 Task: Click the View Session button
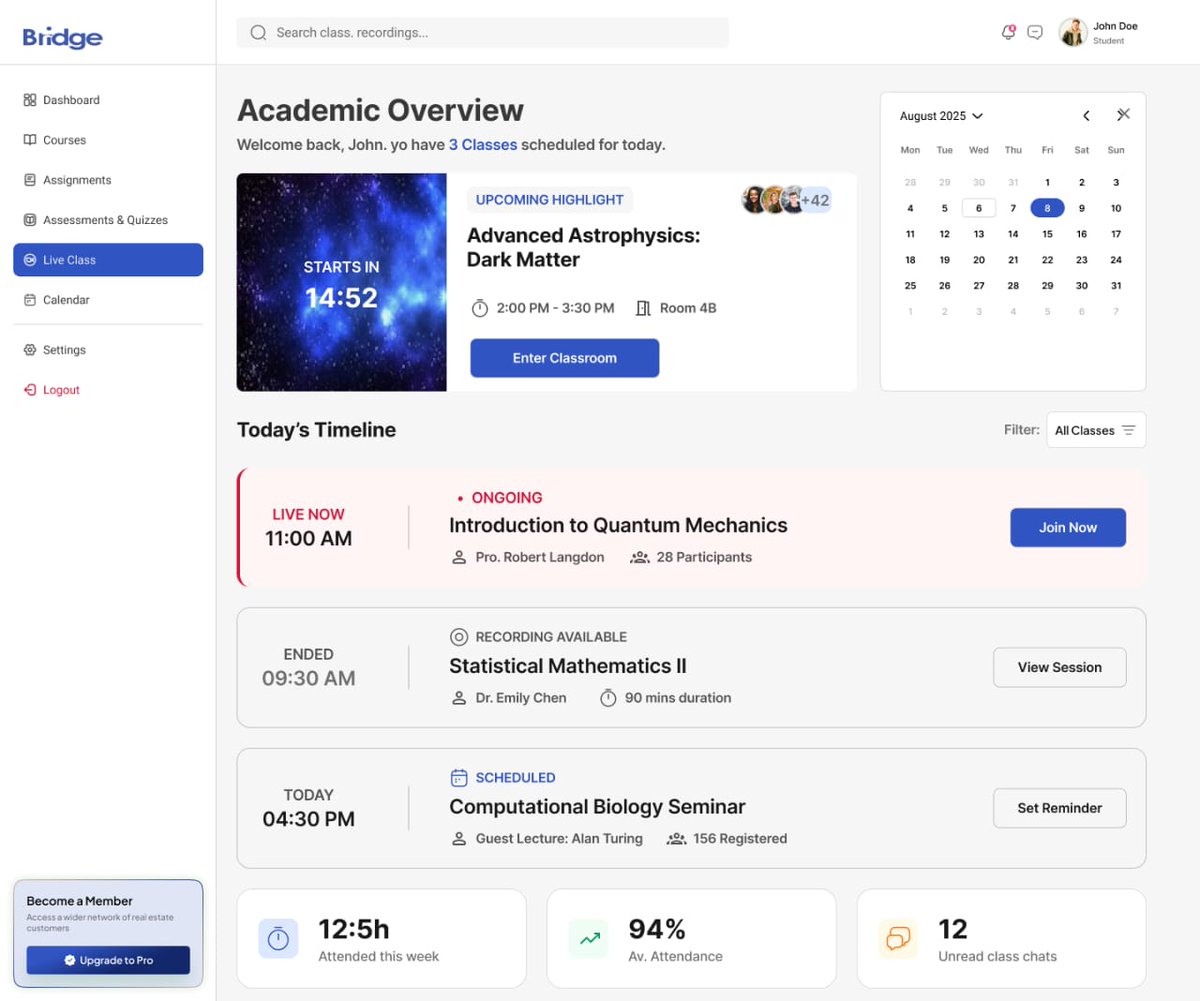pos(1060,667)
